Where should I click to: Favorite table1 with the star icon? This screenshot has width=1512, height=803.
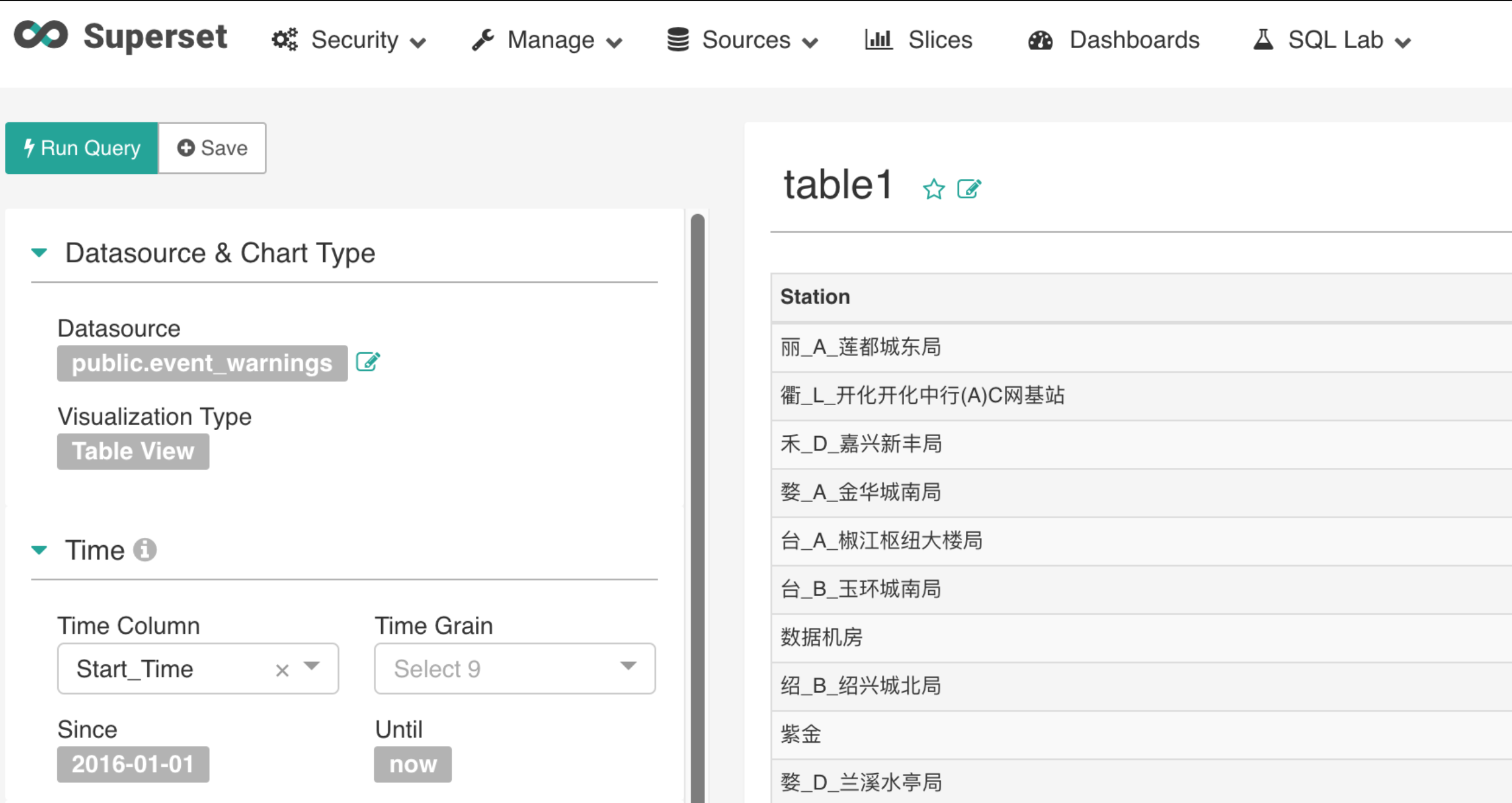click(x=933, y=189)
